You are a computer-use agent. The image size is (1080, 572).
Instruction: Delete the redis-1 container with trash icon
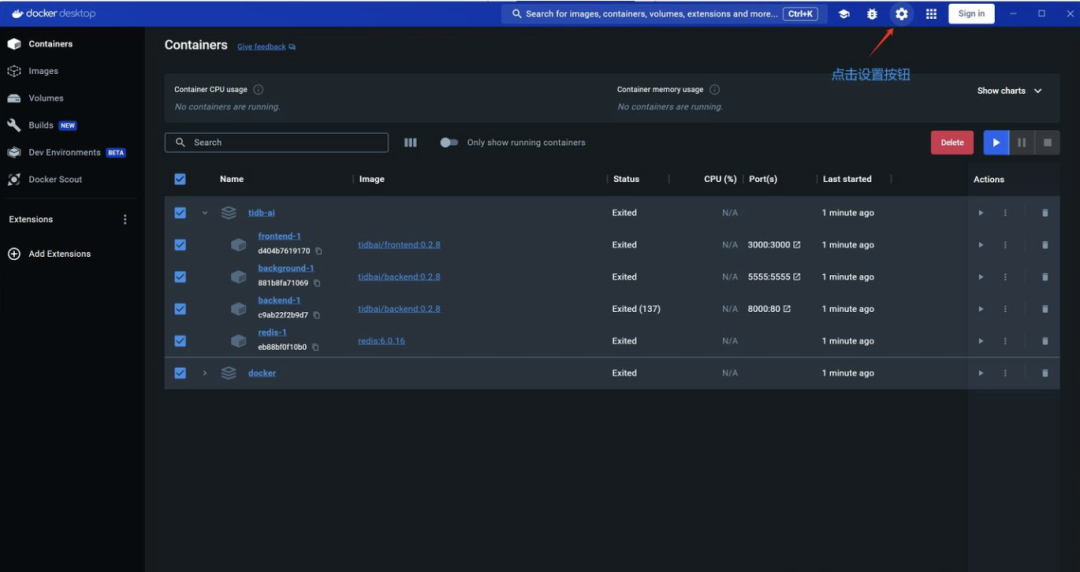click(x=1045, y=341)
